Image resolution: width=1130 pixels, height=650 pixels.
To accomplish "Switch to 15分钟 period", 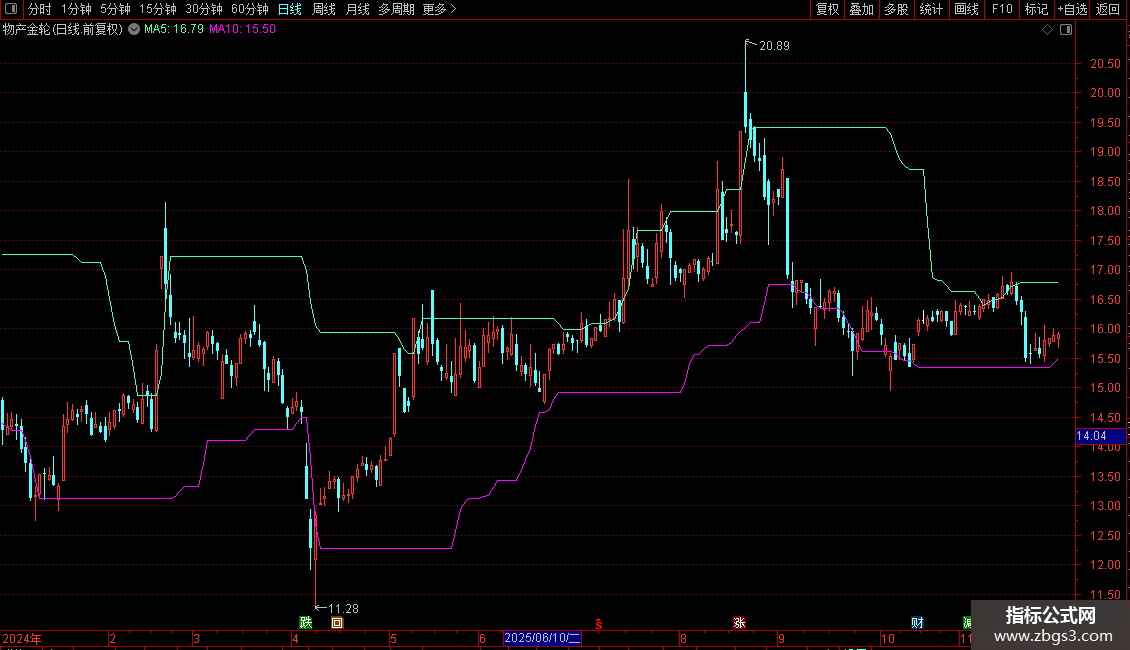I will point(158,9).
